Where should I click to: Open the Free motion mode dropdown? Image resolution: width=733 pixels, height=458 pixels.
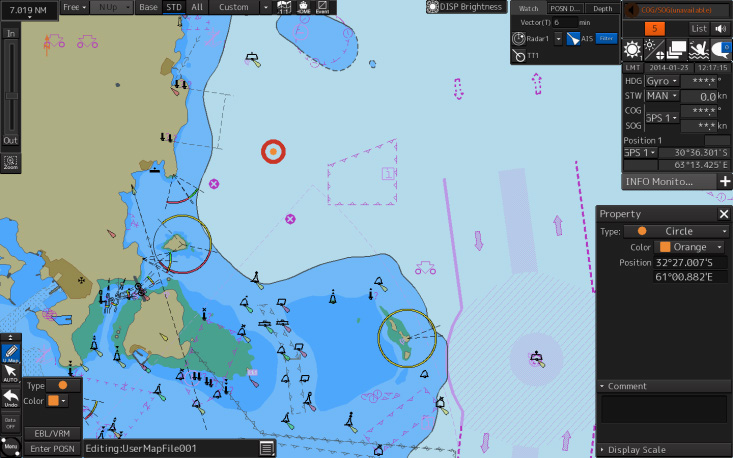pyautogui.click(x=74, y=7)
